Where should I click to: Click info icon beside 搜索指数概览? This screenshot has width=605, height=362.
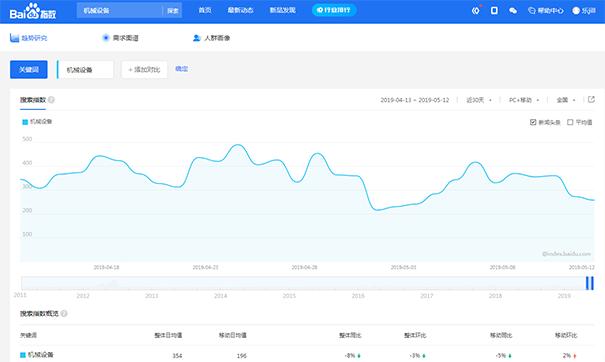tap(64, 313)
